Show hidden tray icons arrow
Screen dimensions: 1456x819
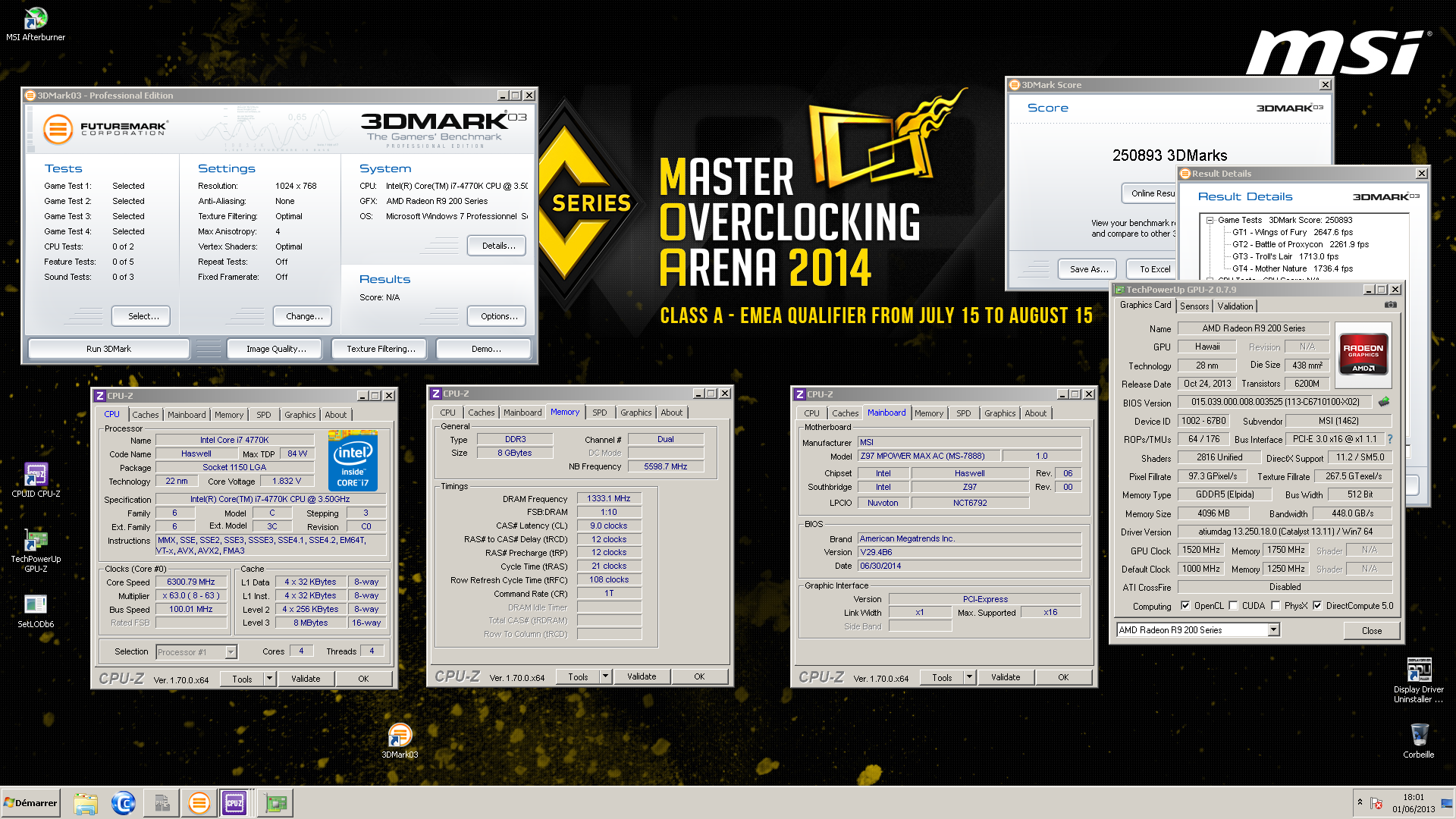pyautogui.click(x=1360, y=802)
